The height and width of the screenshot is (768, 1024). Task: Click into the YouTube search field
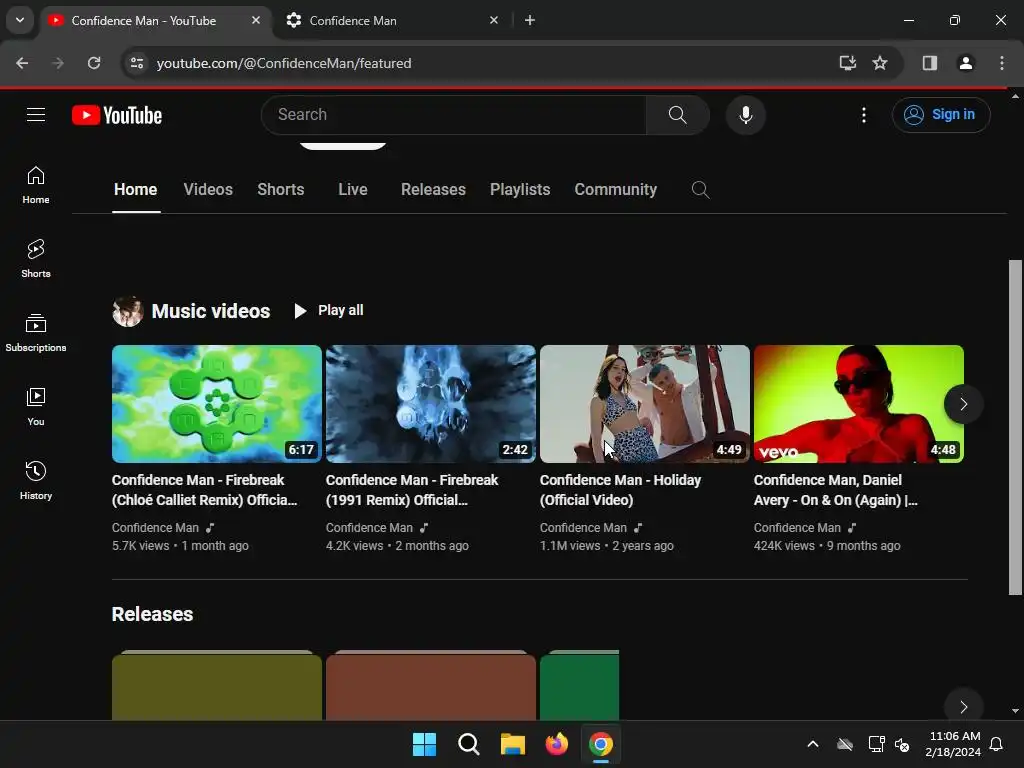454,115
